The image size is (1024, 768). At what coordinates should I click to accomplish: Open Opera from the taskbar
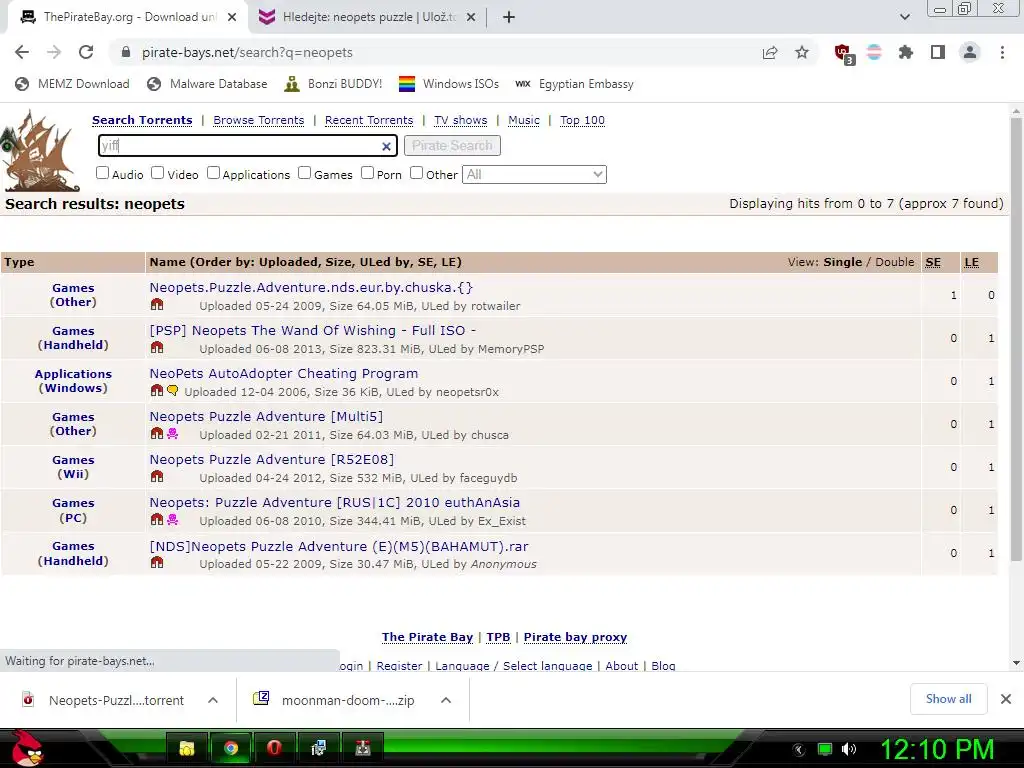point(274,748)
